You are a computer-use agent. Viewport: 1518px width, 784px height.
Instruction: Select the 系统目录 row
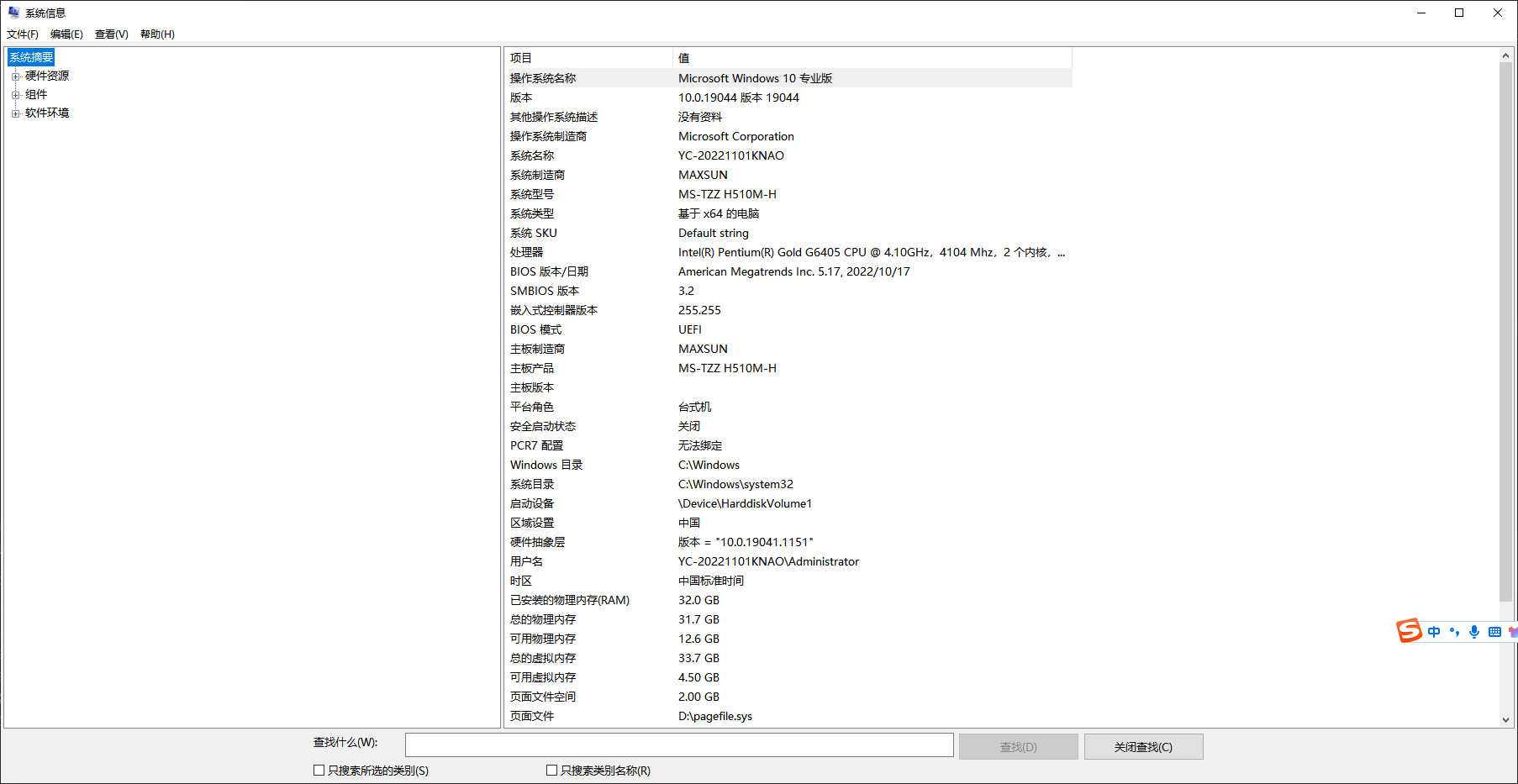788,484
